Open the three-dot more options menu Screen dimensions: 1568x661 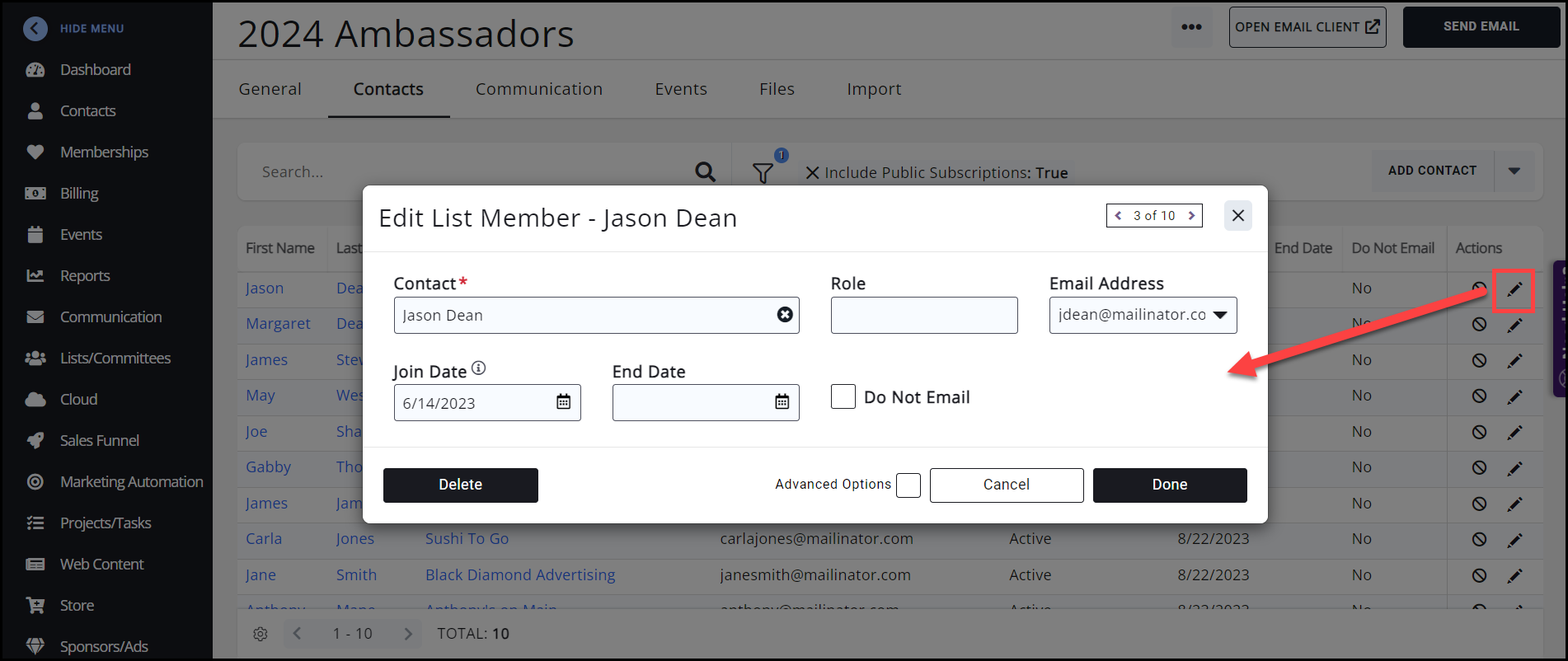pos(1191,27)
